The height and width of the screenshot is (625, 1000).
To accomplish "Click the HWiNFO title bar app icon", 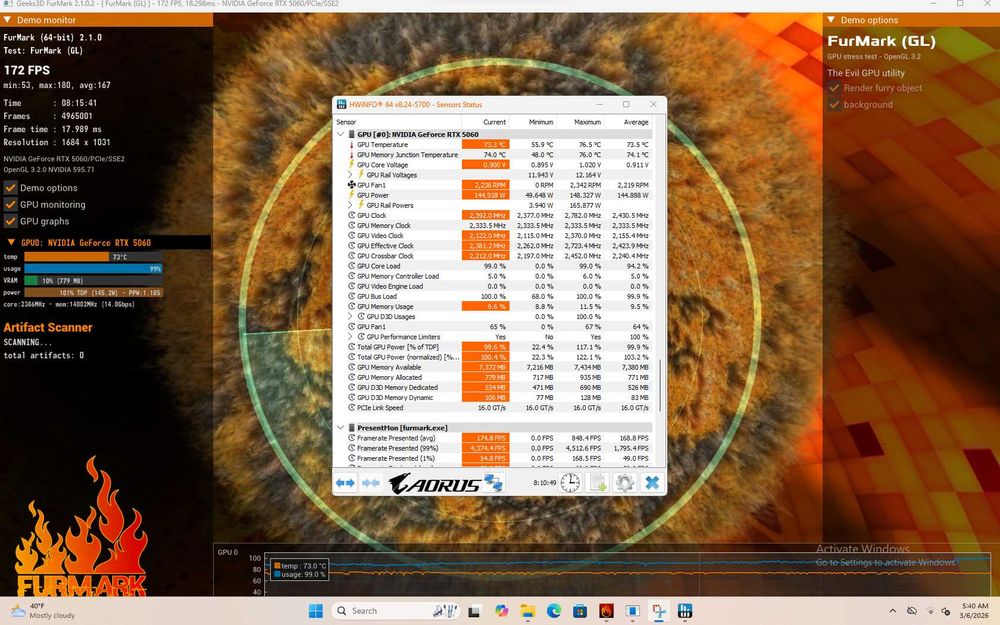I will tap(341, 104).
